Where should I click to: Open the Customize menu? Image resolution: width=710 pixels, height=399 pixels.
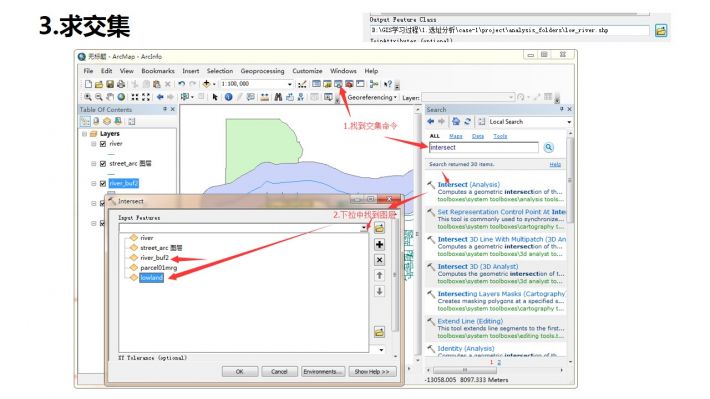click(x=307, y=71)
